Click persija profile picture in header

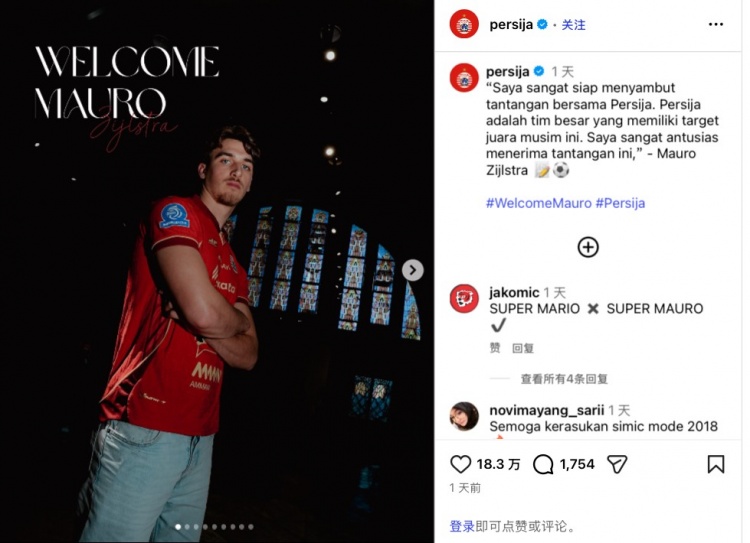coord(464,24)
